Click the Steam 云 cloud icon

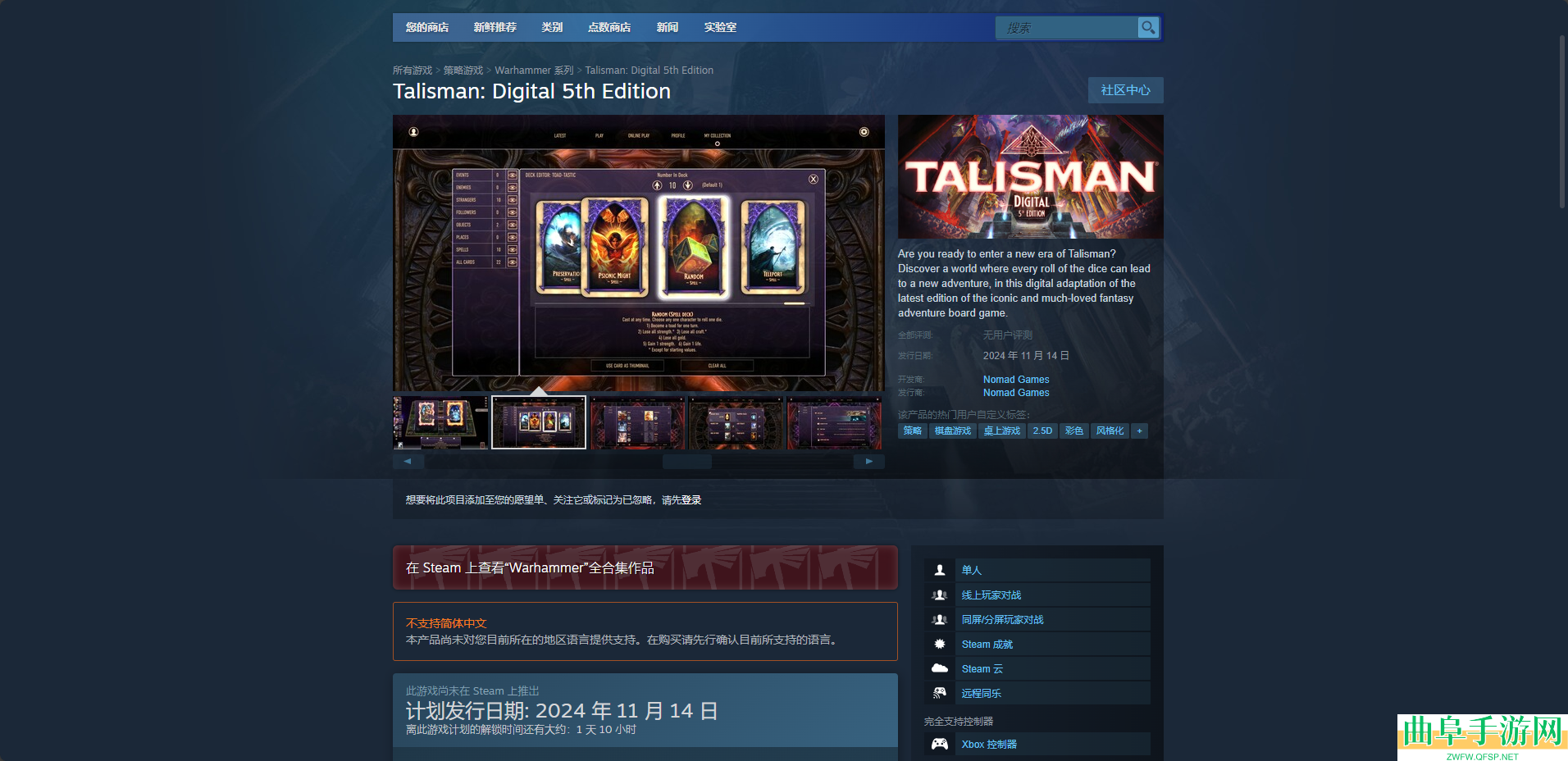940,668
